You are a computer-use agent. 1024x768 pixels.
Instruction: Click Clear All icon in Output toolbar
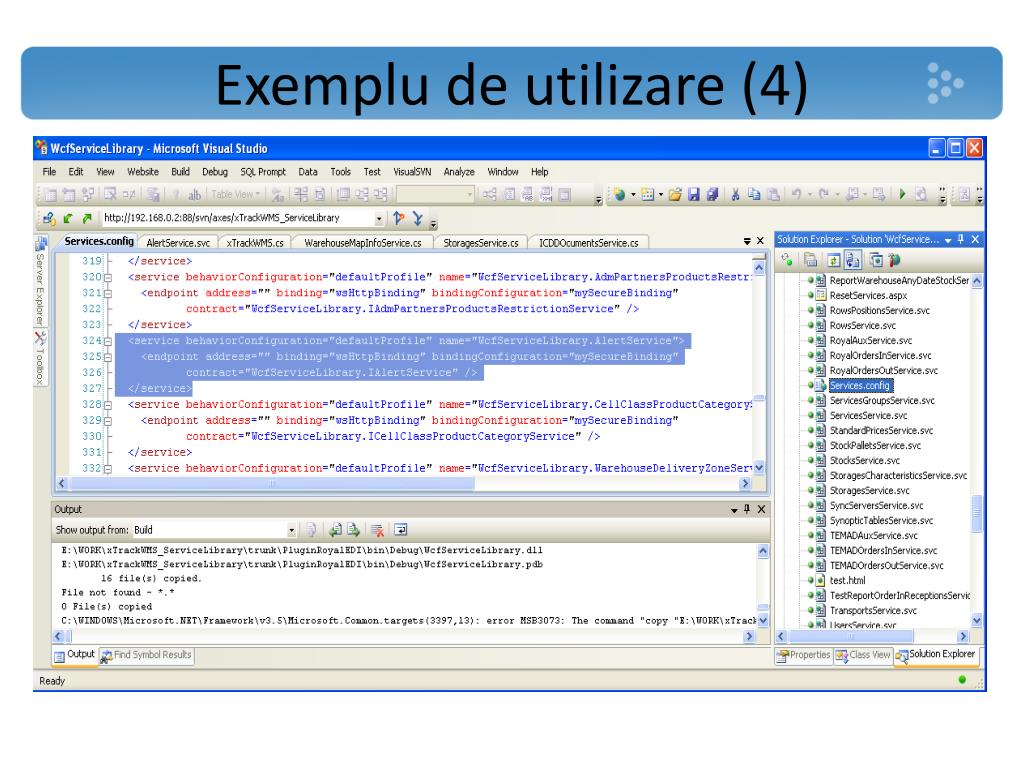[377, 530]
